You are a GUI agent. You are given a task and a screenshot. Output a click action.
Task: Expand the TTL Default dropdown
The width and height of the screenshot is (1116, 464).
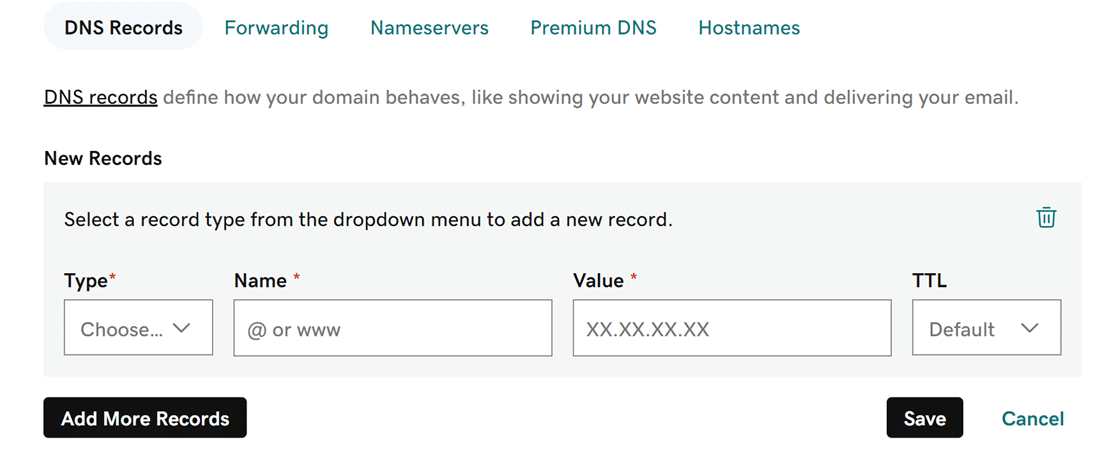(x=986, y=327)
